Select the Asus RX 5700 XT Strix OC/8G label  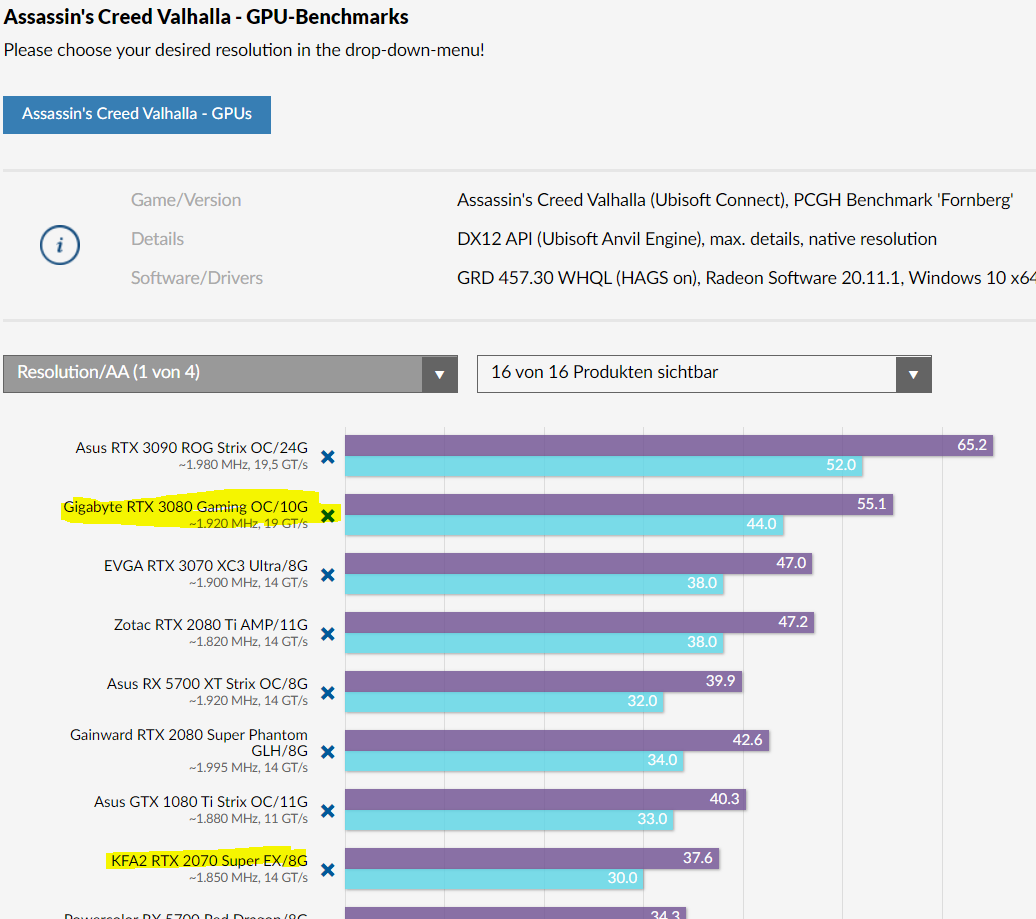pos(207,683)
